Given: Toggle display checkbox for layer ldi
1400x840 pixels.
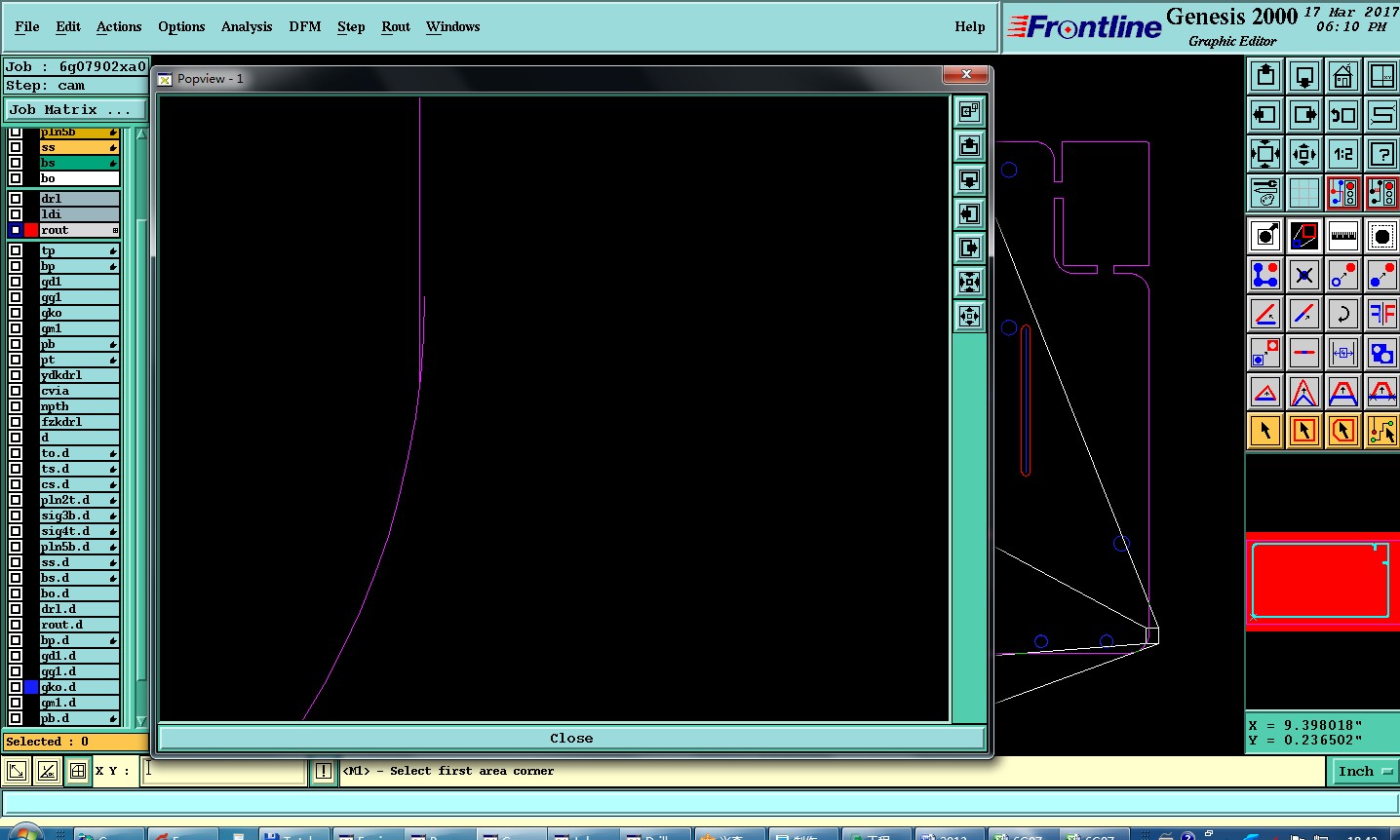Looking at the screenshot, I should click(16, 214).
